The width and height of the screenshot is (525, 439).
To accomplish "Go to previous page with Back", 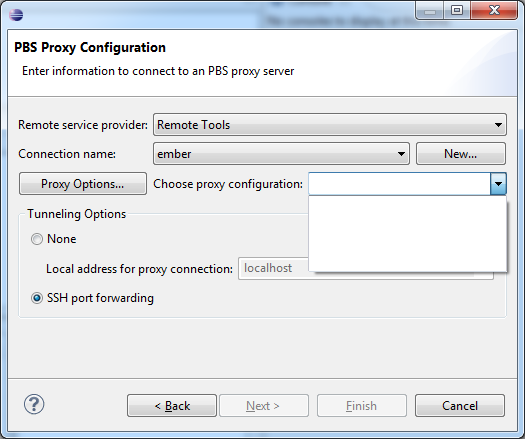I will (172, 406).
